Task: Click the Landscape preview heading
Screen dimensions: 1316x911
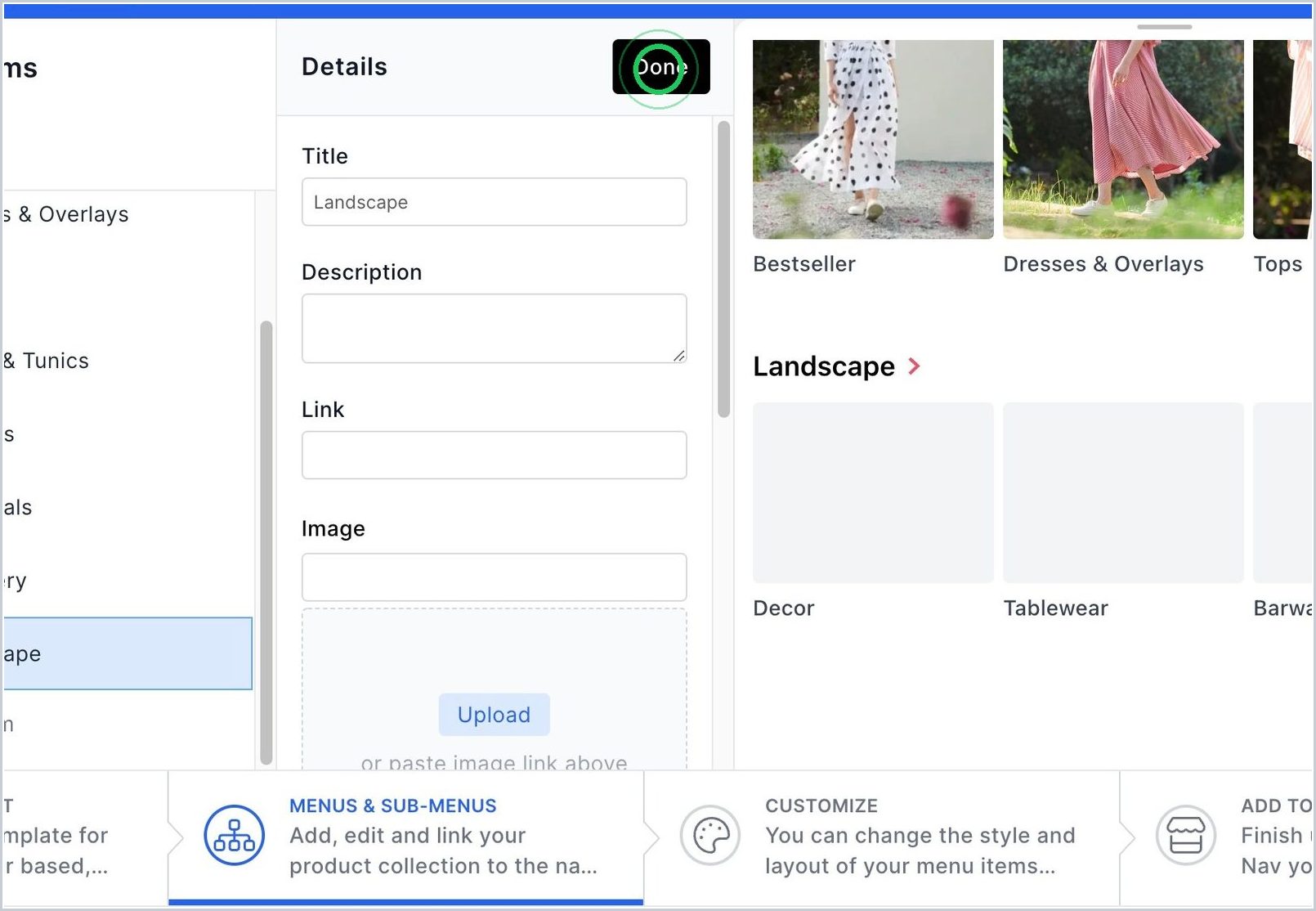Action: pos(824,366)
